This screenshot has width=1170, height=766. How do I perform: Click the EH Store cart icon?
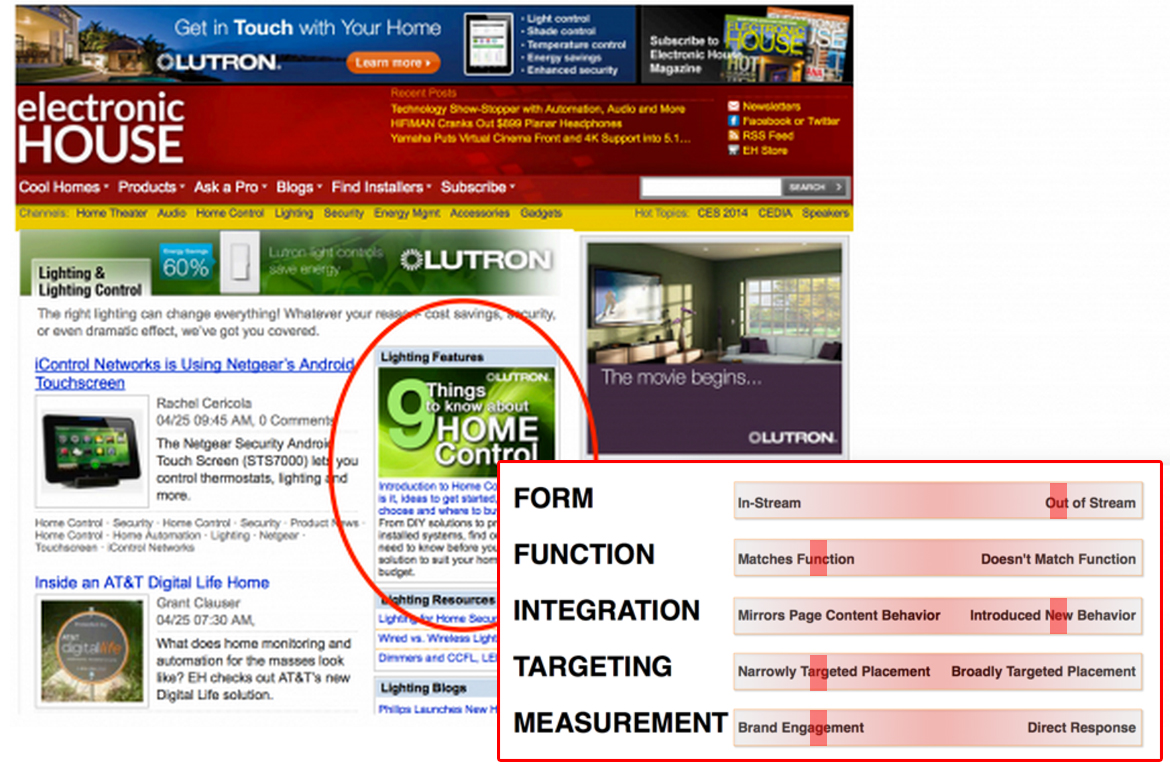click(733, 151)
